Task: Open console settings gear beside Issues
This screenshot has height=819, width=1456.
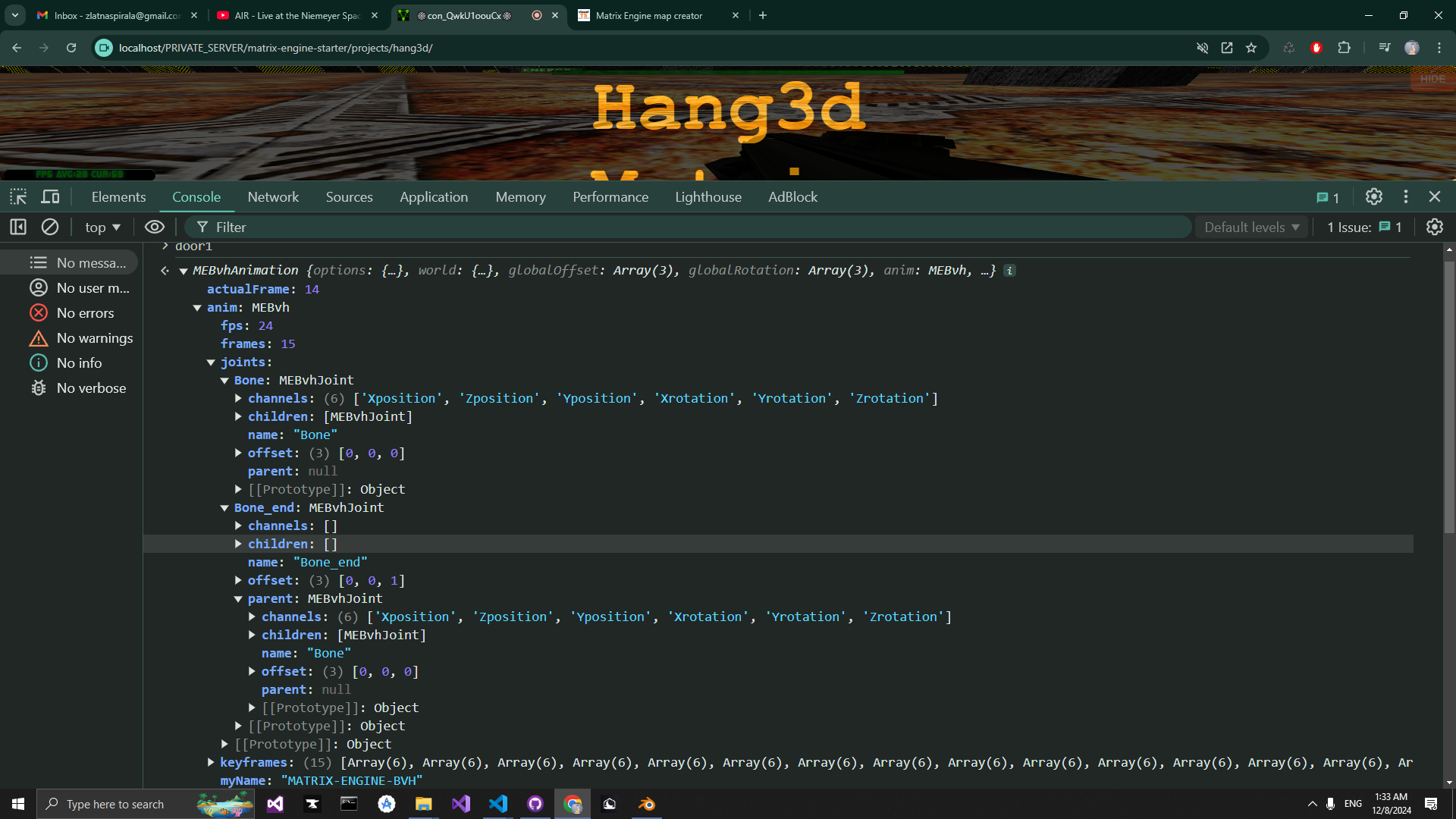Action: click(x=1434, y=227)
